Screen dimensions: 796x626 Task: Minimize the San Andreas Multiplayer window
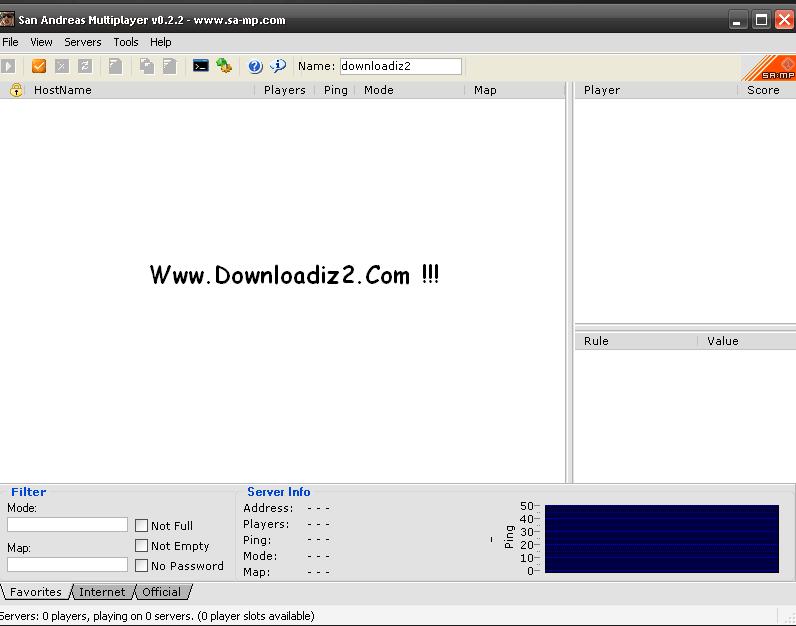pos(737,20)
